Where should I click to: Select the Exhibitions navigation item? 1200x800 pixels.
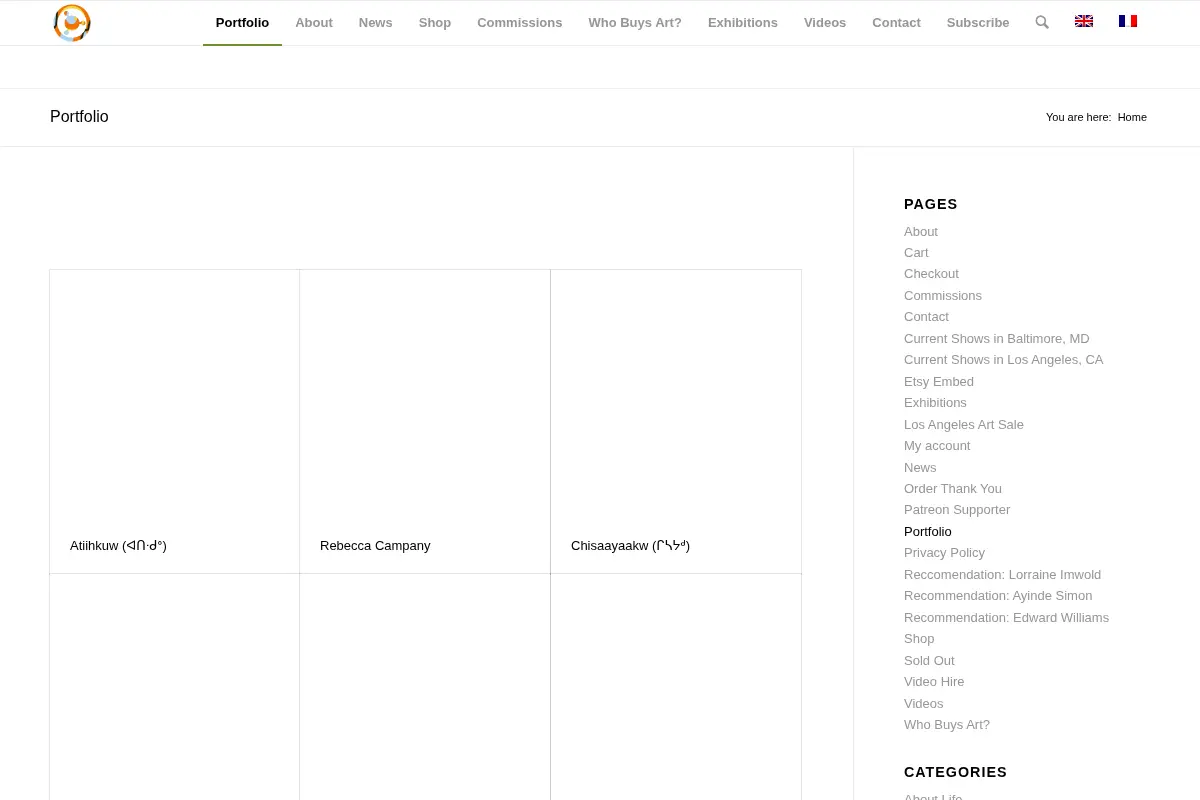tap(743, 23)
